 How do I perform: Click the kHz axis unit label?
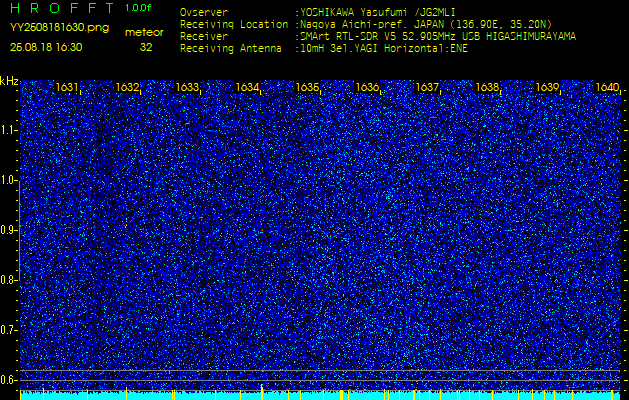pyautogui.click(x=9, y=81)
